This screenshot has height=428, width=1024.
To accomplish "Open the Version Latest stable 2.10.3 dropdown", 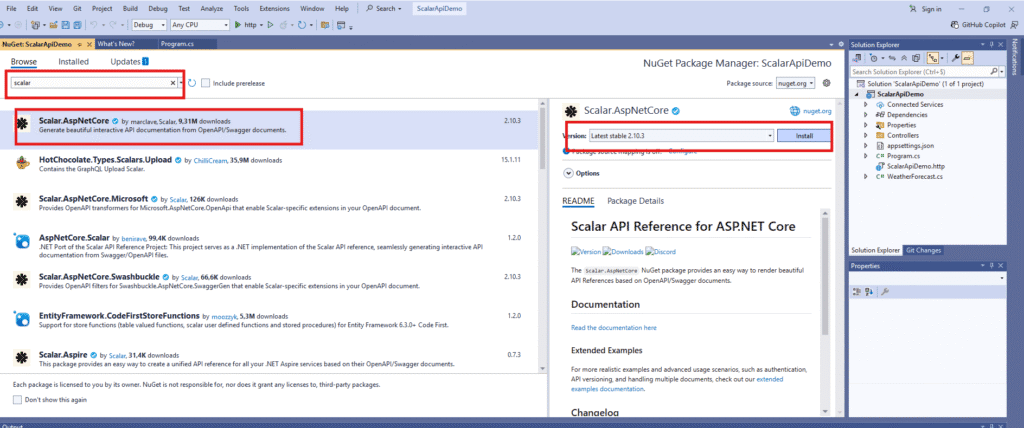I will (680, 135).
